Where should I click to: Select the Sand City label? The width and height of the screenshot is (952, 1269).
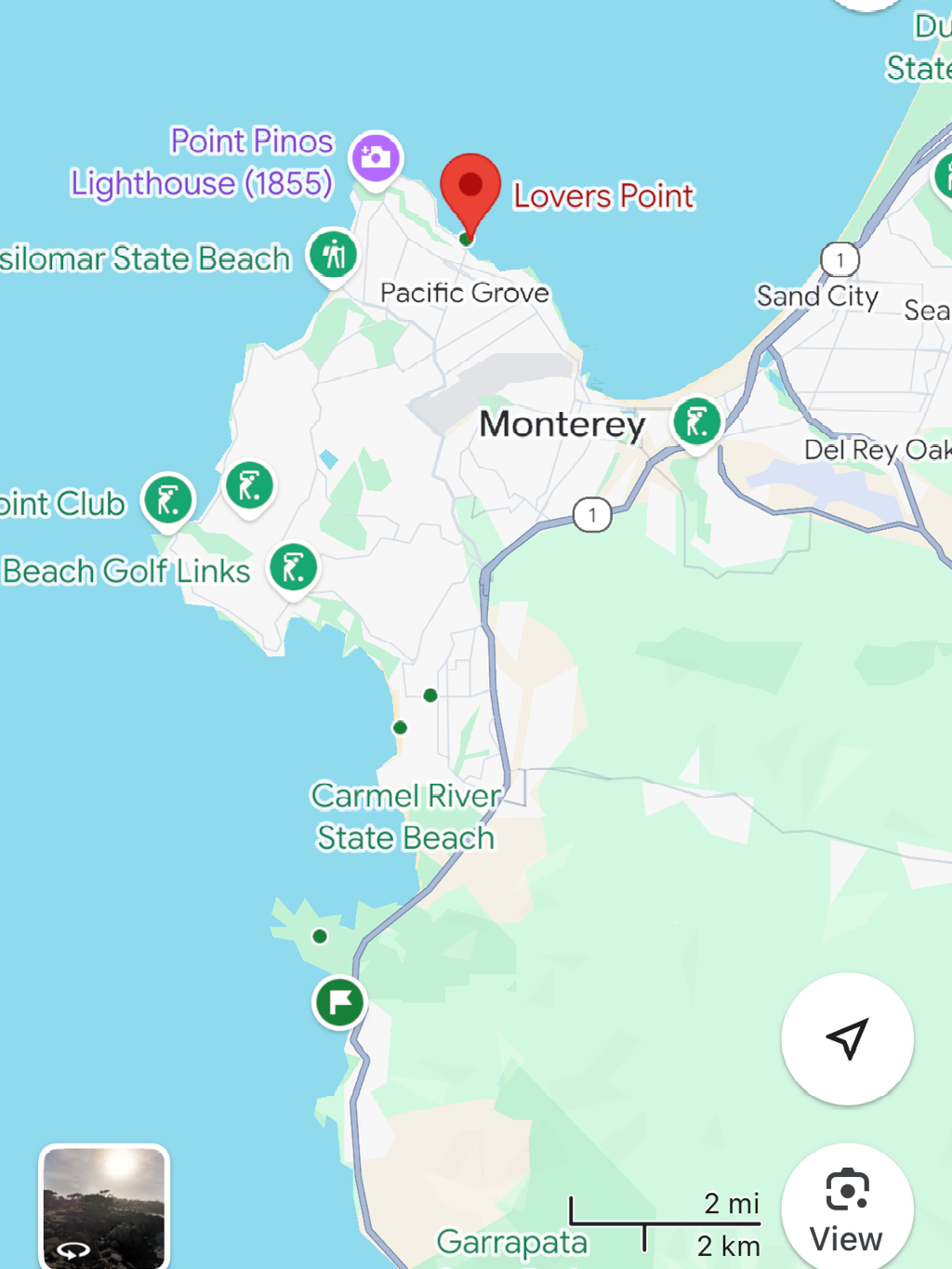coord(817,296)
